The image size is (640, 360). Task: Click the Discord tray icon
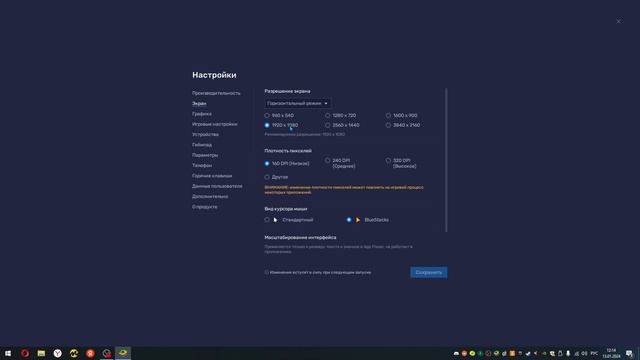click(456, 353)
